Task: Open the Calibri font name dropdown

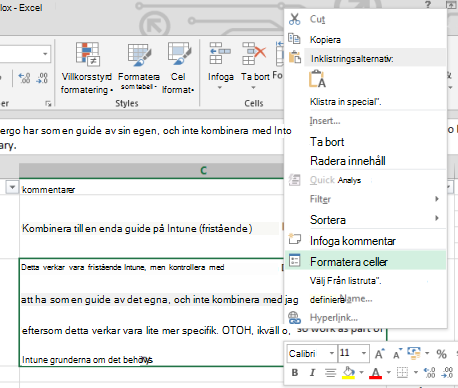Action: click(x=332, y=353)
